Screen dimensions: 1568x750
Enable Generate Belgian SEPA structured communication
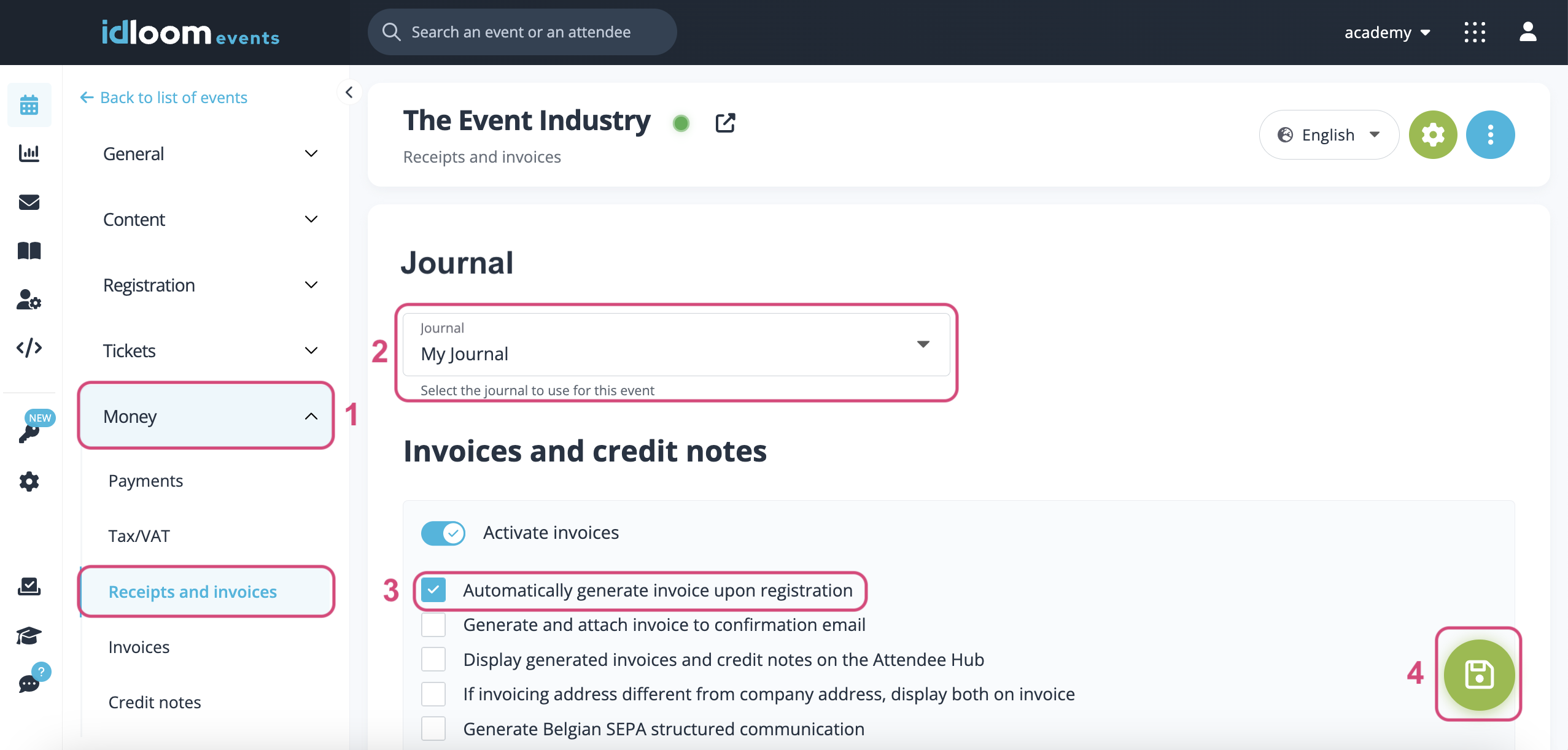pyautogui.click(x=433, y=729)
